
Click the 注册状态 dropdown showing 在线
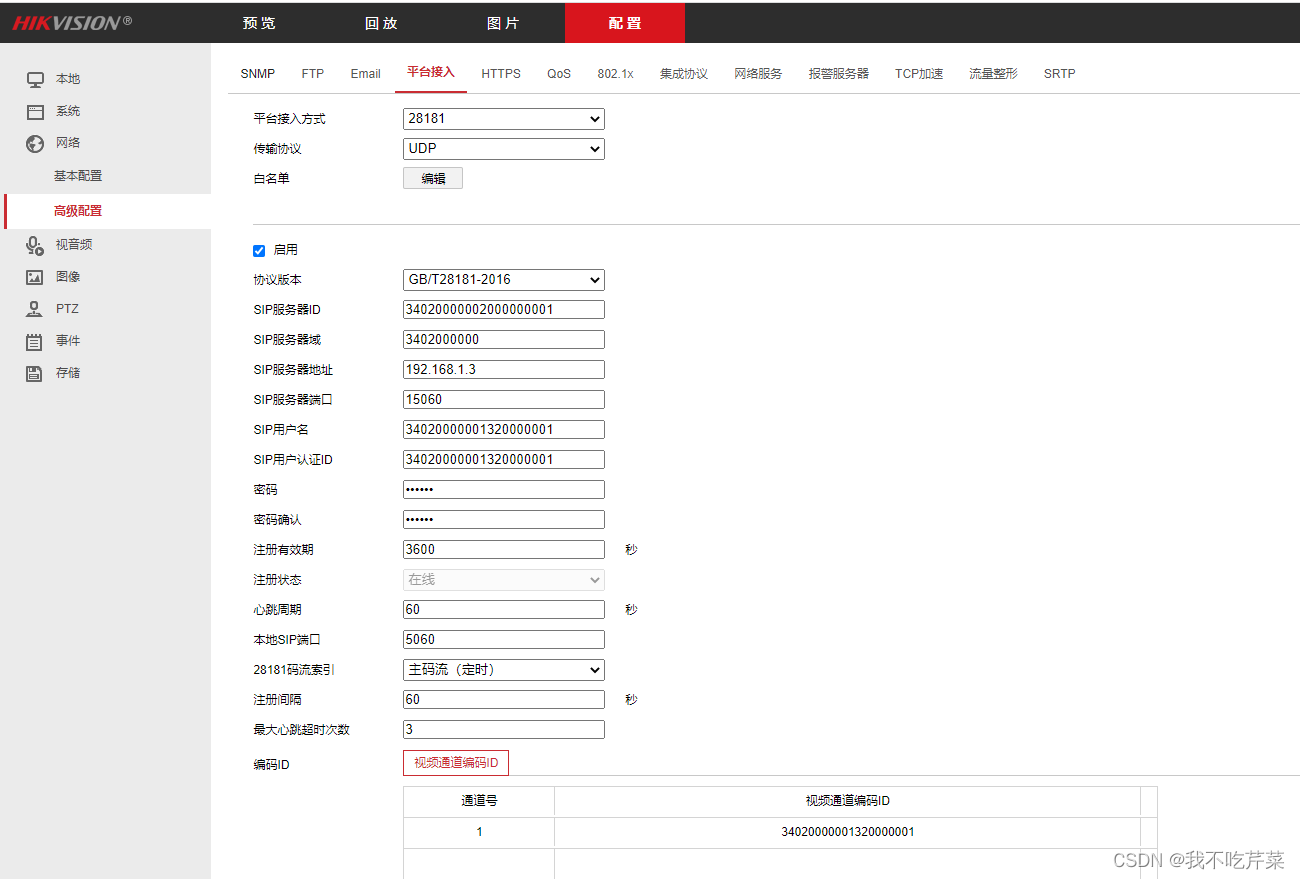504,580
